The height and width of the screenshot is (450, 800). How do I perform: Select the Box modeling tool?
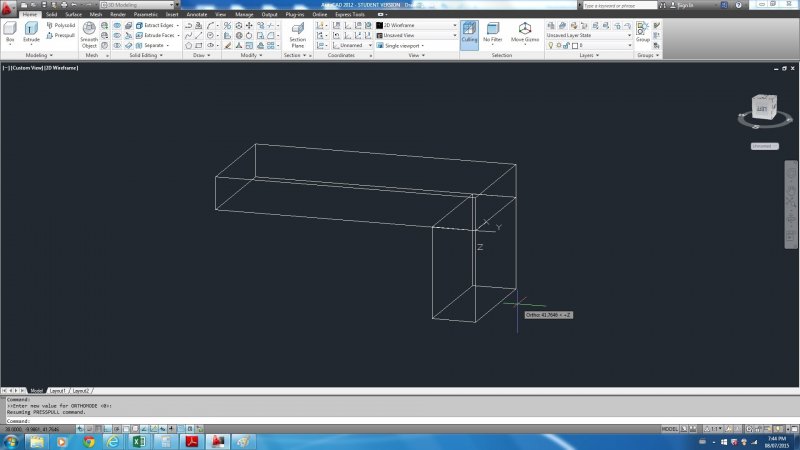pos(9,32)
